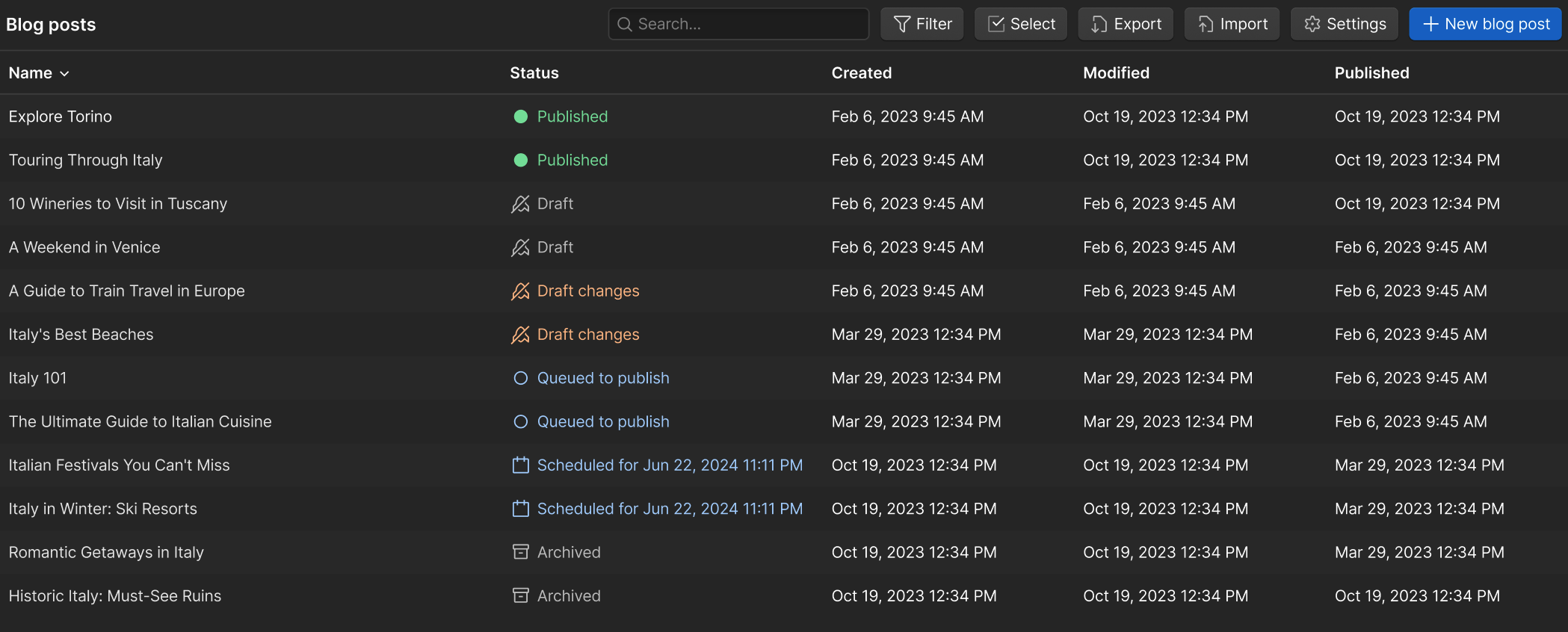
Task: Click the orange draft changes icon for Italy's Best Beaches
Action: pyautogui.click(x=520, y=335)
